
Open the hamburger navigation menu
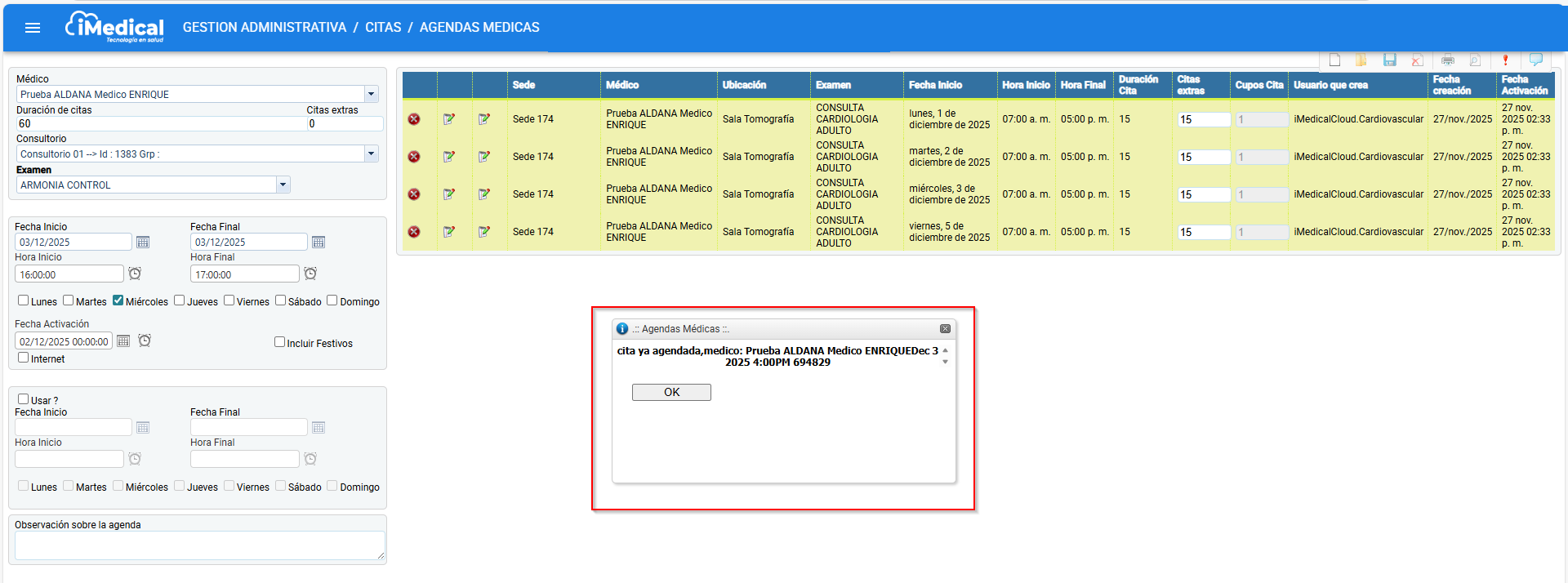(x=33, y=28)
